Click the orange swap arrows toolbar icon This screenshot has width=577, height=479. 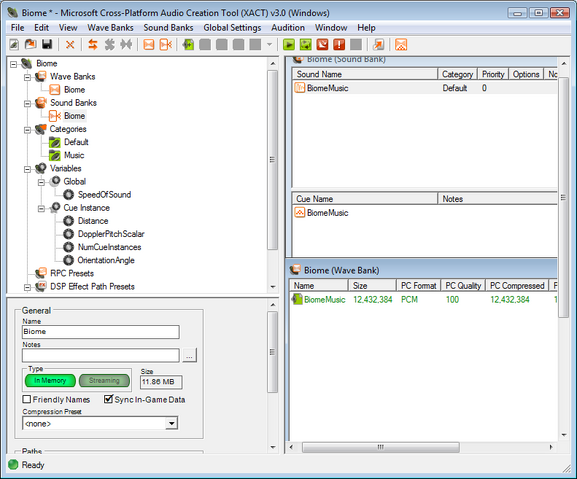(x=93, y=45)
